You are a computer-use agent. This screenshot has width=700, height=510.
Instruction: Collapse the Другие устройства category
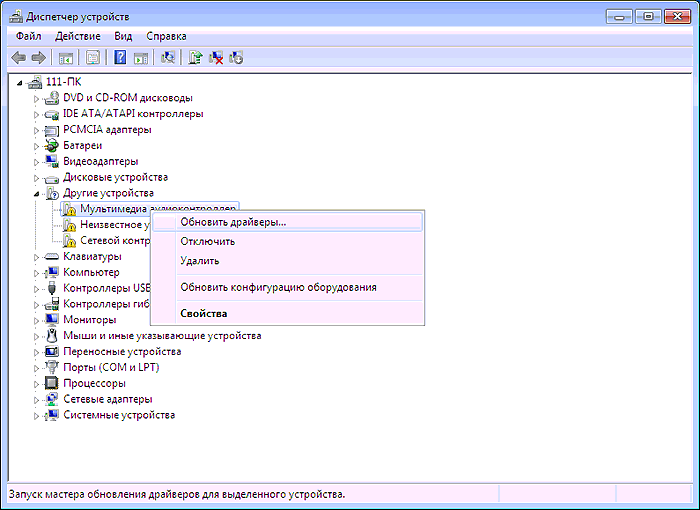click(x=37, y=193)
